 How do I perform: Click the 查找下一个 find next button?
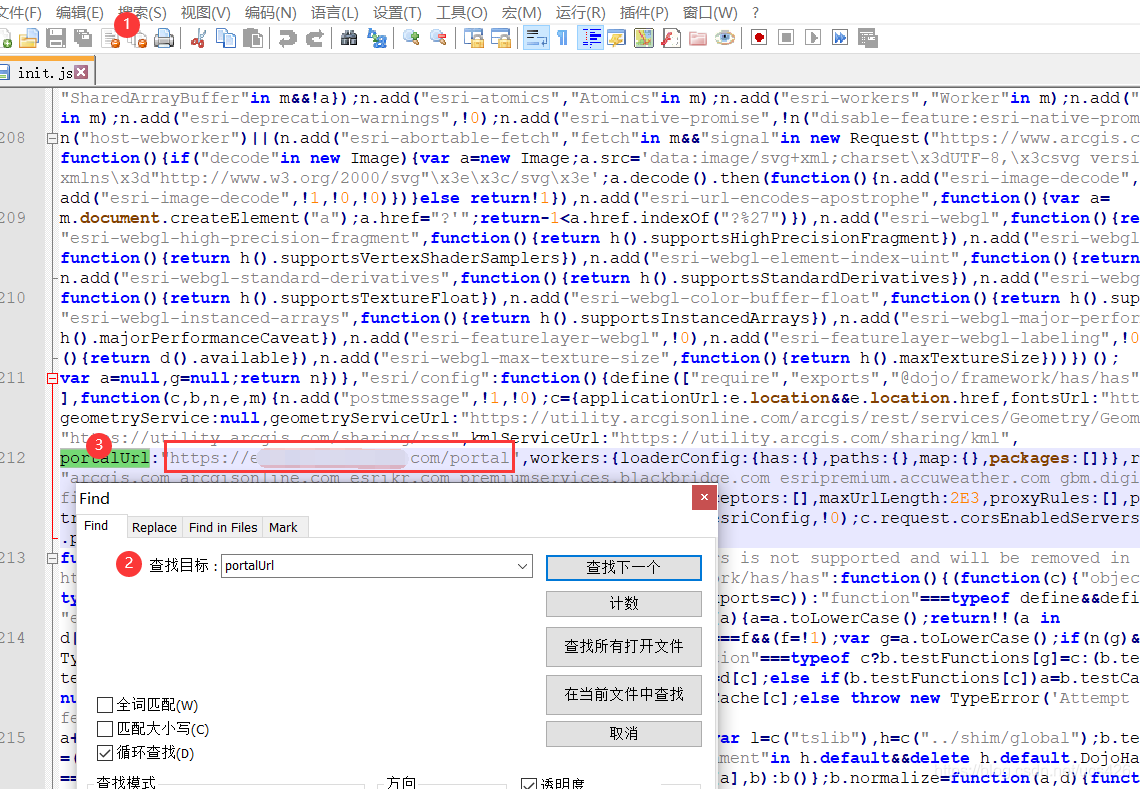tap(624, 568)
